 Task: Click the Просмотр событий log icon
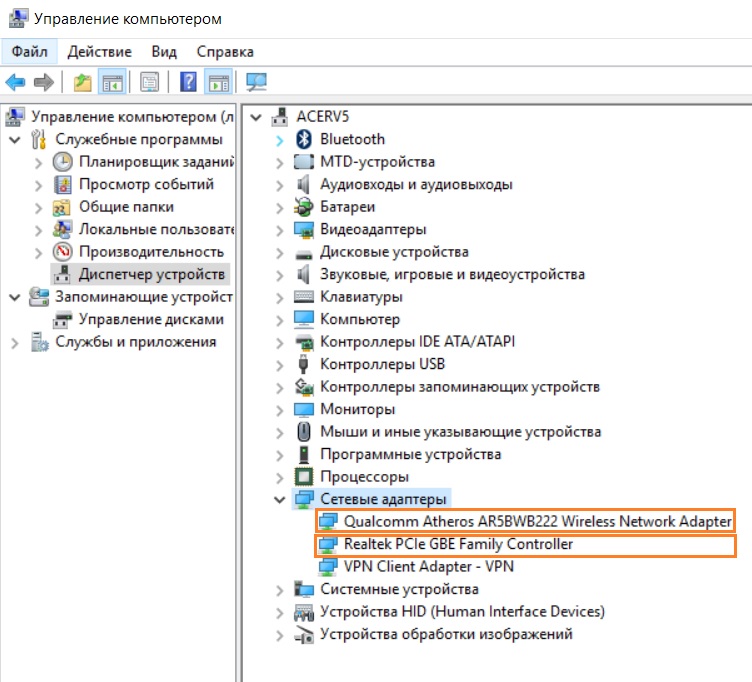pos(63,184)
